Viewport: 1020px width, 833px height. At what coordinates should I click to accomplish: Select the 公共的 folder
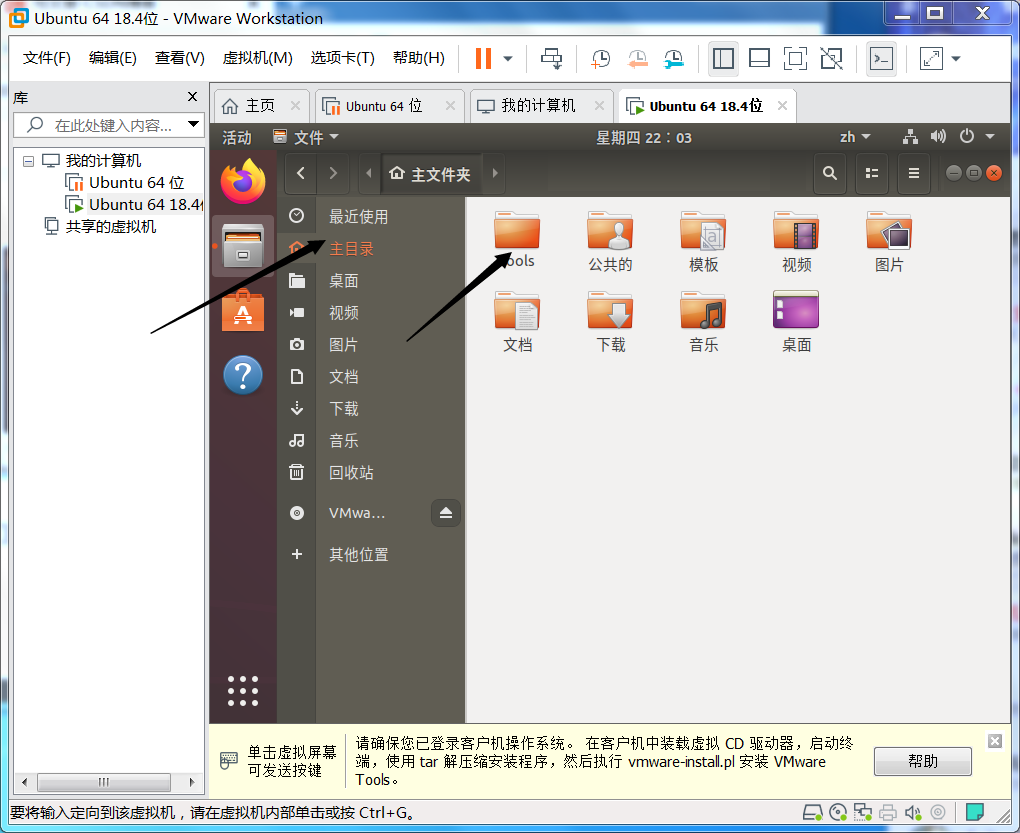(x=610, y=241)
